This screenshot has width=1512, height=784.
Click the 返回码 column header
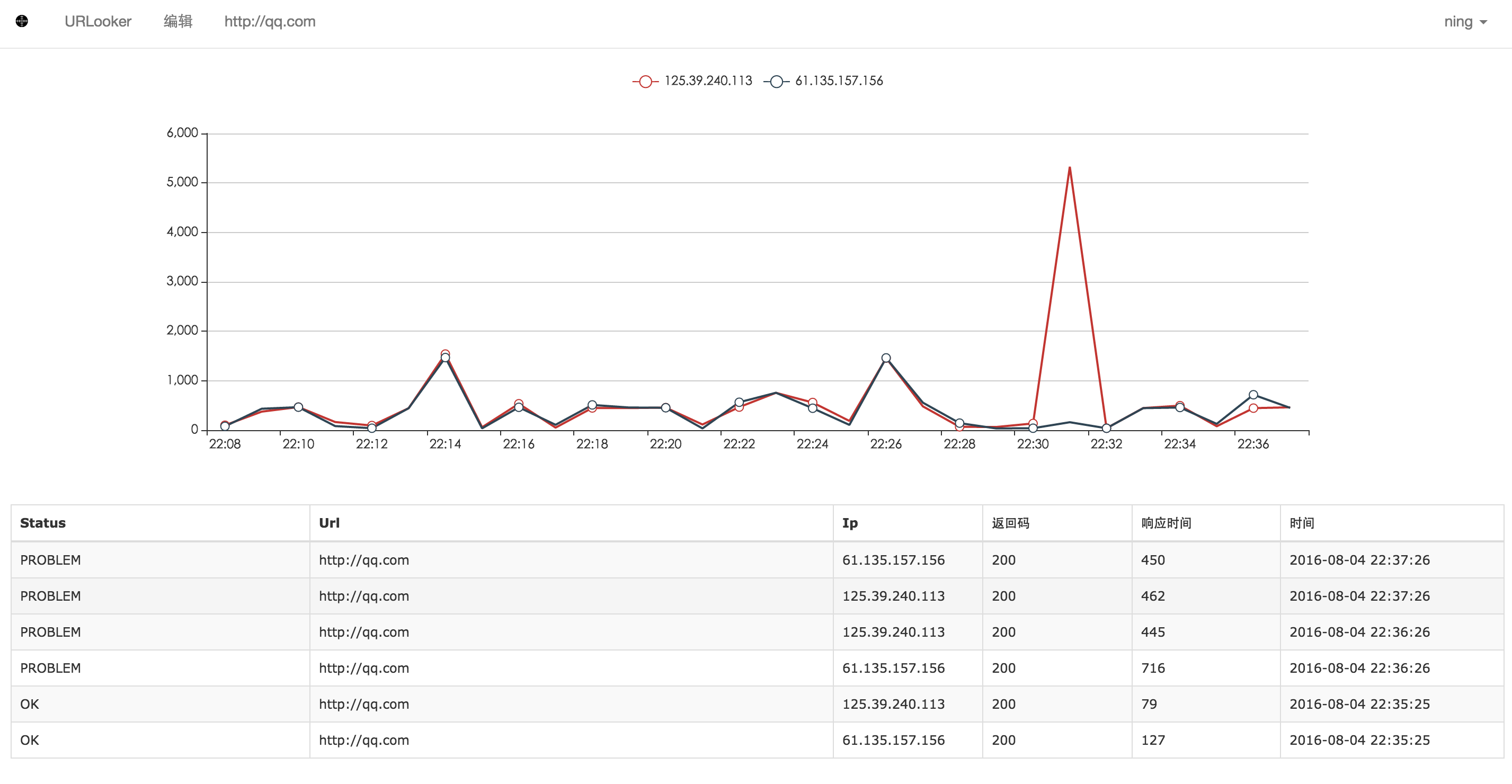pyautogui.click(x=1010, y=523)
